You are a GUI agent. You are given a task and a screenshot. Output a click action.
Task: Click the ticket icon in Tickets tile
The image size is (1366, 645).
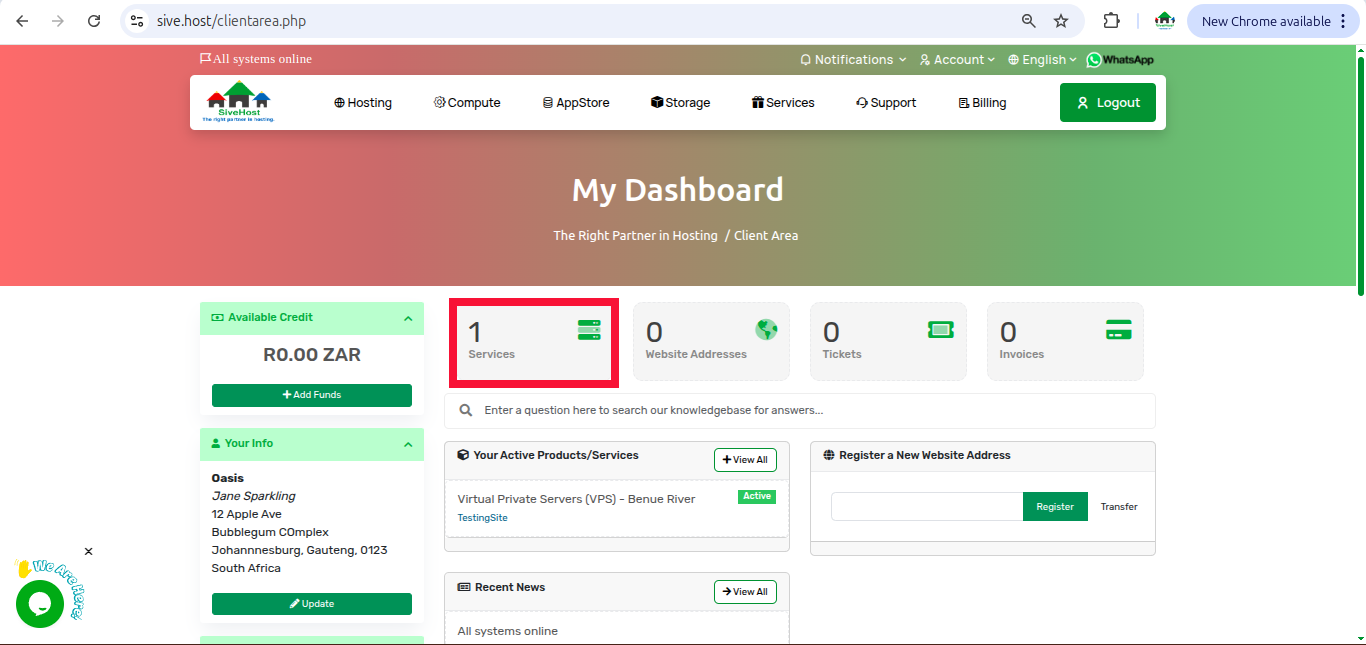[941, 330]
